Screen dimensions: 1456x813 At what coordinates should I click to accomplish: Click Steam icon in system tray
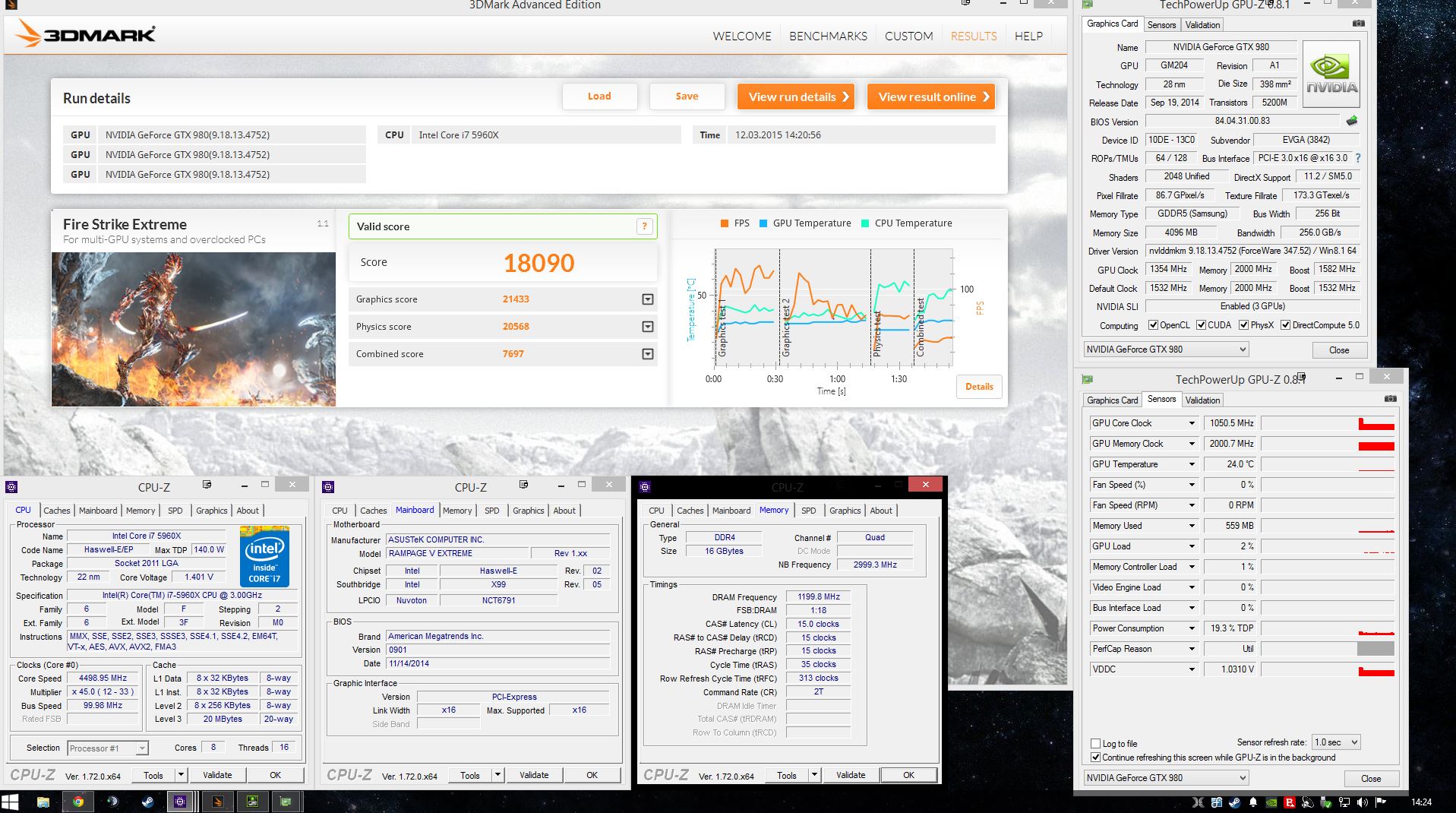1234,802
